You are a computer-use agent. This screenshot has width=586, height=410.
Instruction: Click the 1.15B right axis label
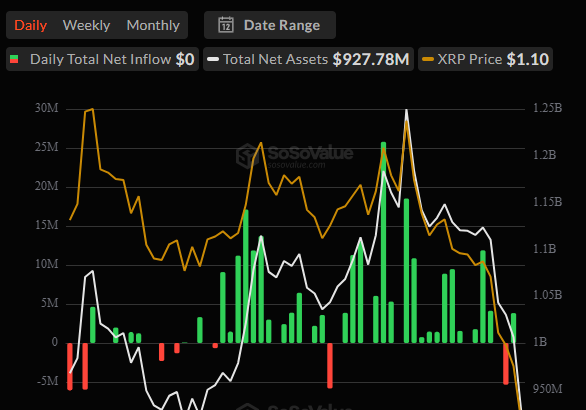pyautogui.click(x=548, y=202)
